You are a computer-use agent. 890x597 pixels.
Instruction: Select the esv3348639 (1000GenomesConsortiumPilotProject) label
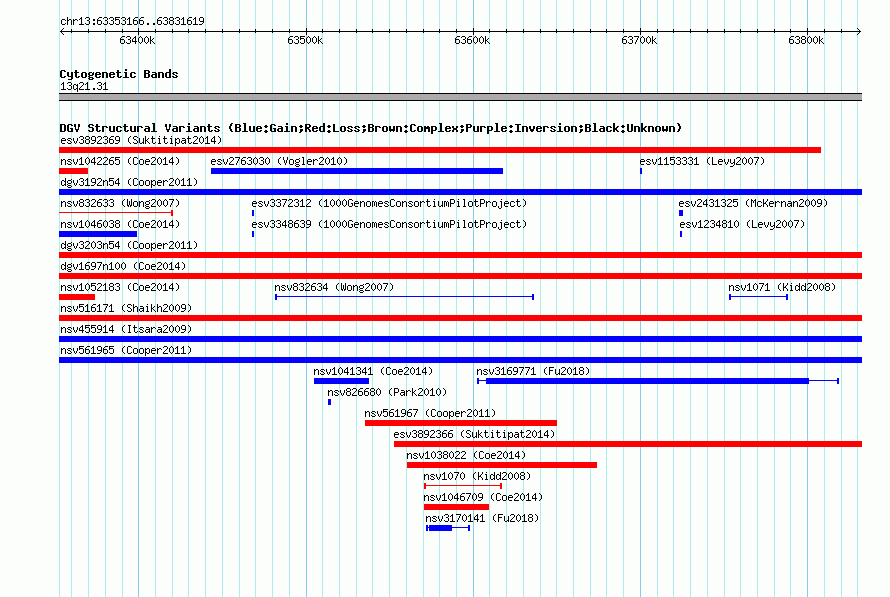click(x=389, y=224)
